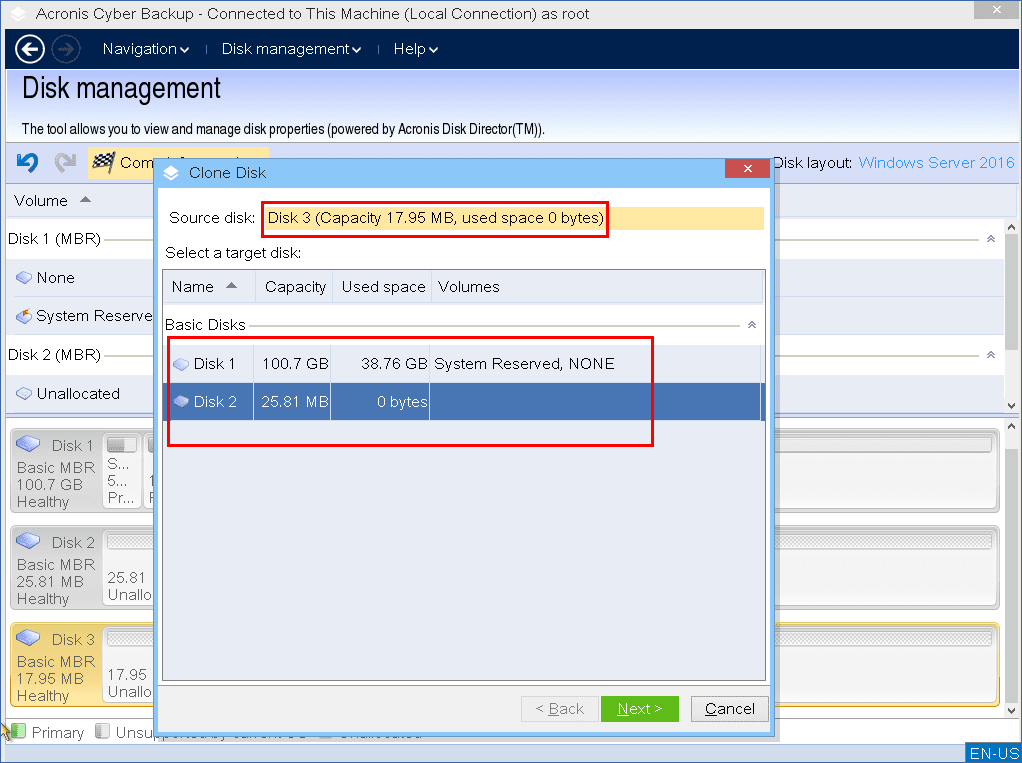Click the EN-US language indicator

[x=993, y=752]
